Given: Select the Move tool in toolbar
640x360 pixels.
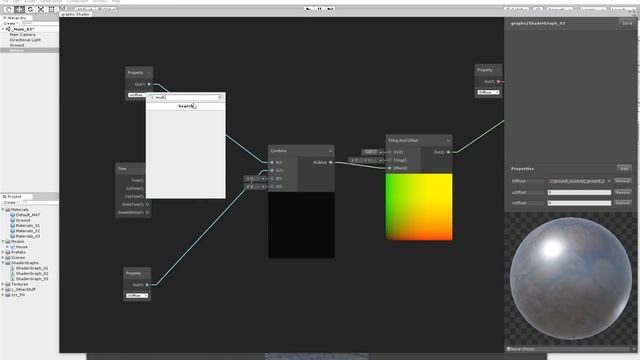Looking at the screenshot, I should click(19, 9).
